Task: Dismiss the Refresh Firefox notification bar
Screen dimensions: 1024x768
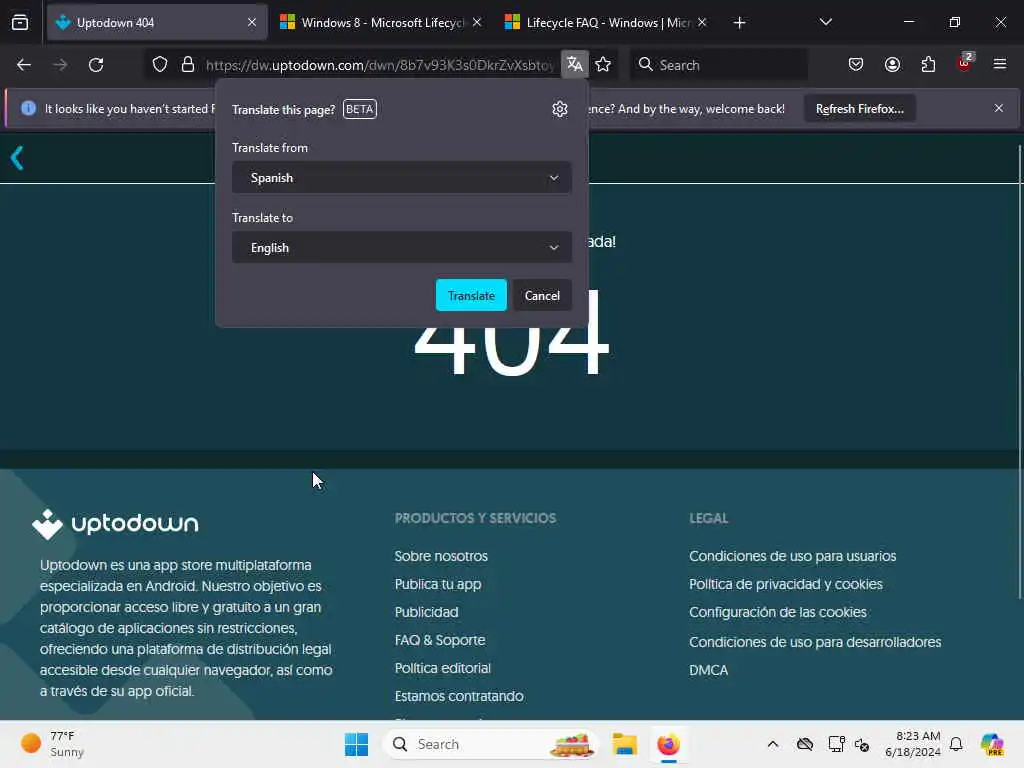Action: point(999,108)
